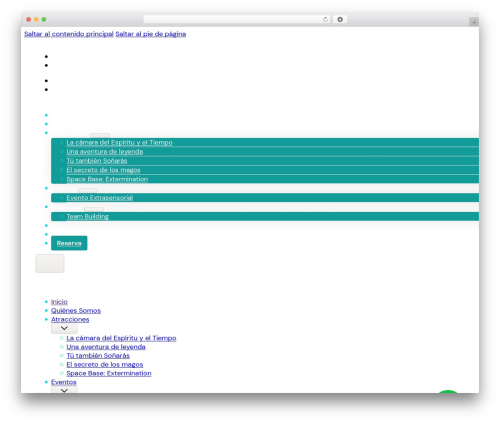
Task: Click the browser extension icon beside address bar
Action: pyautogui.click(x=340, y=19)
